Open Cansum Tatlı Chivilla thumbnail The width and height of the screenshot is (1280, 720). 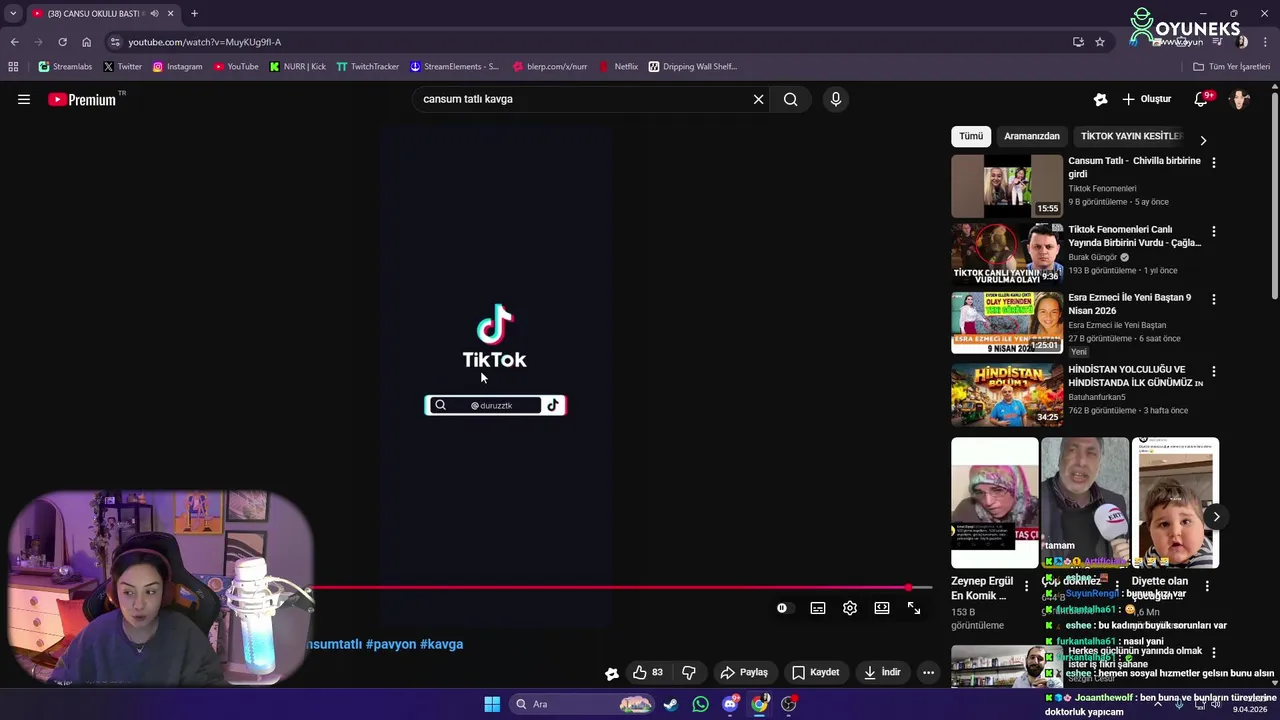coord(1007,186)
